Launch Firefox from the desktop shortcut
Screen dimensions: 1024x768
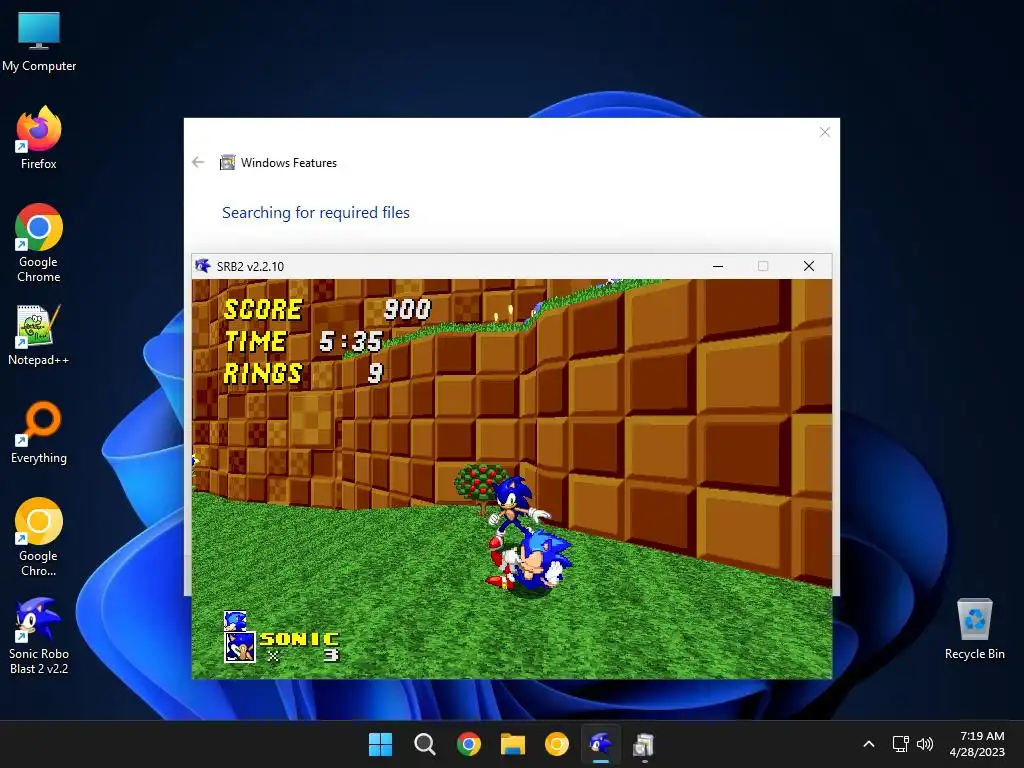click(x=39, y=138)
